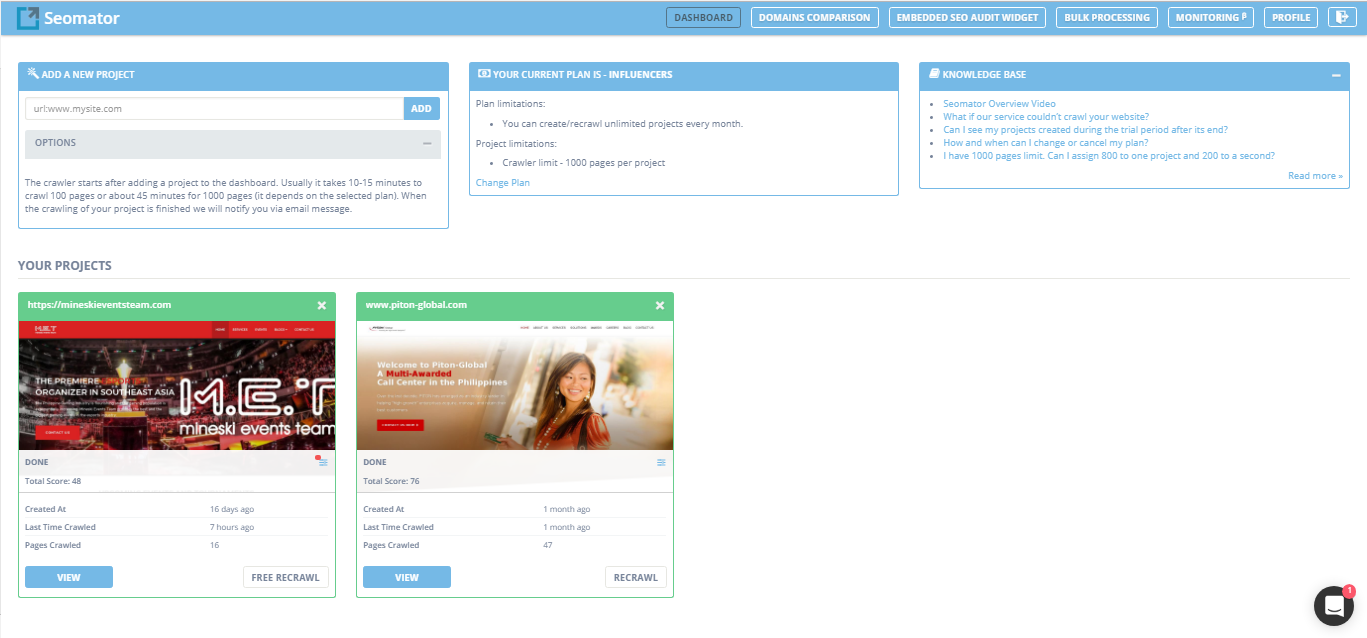Collapse the Knowledge Base panel
This screenshot has height=638, width=1367.
(x=1336, y=75)
